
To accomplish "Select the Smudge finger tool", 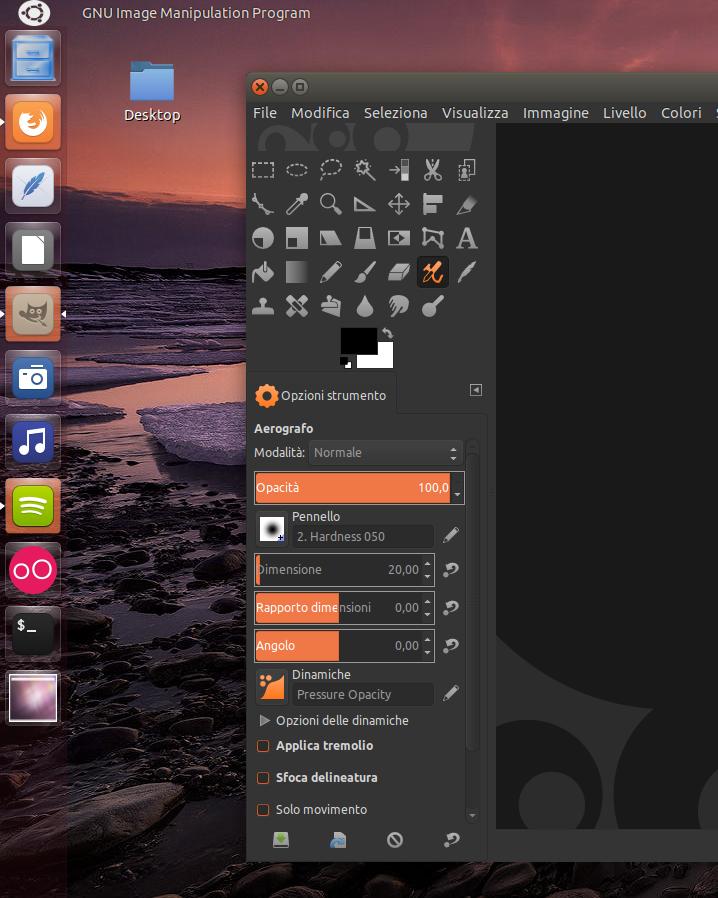I will pos(399,306).
